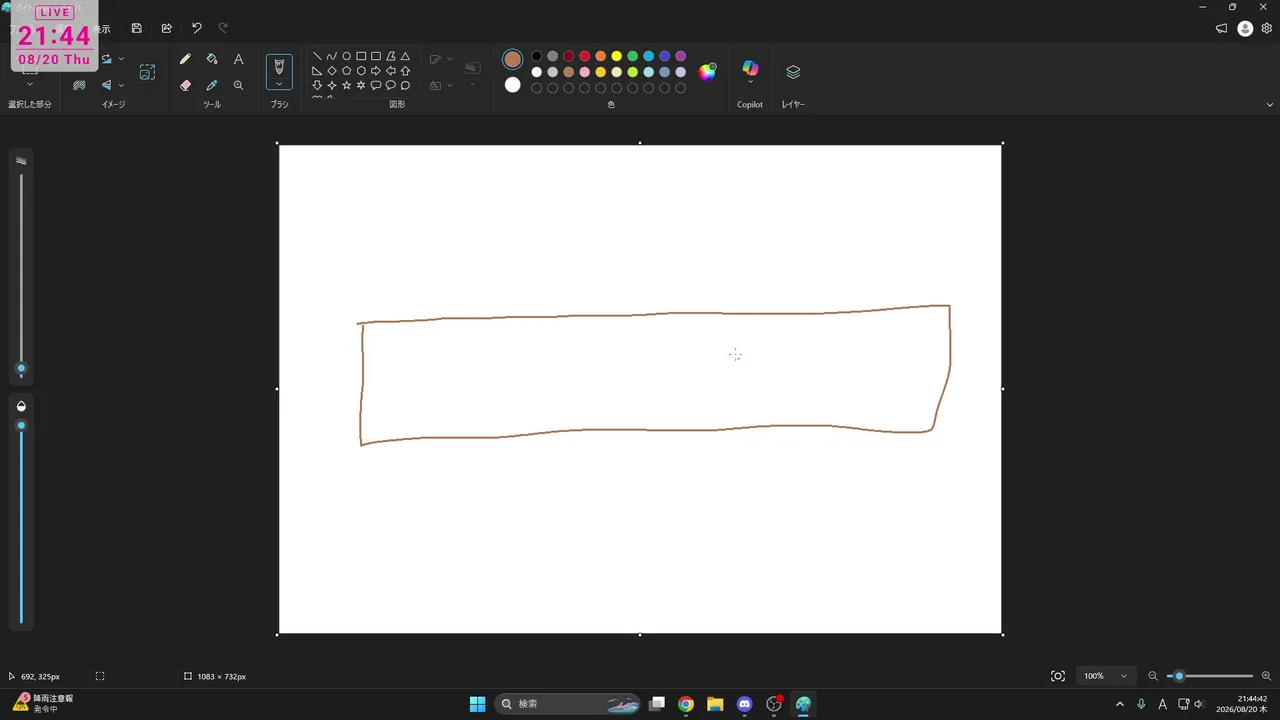Select the Pentagon shape
The height and width of the screenshot is (720, 1280).
347,71
